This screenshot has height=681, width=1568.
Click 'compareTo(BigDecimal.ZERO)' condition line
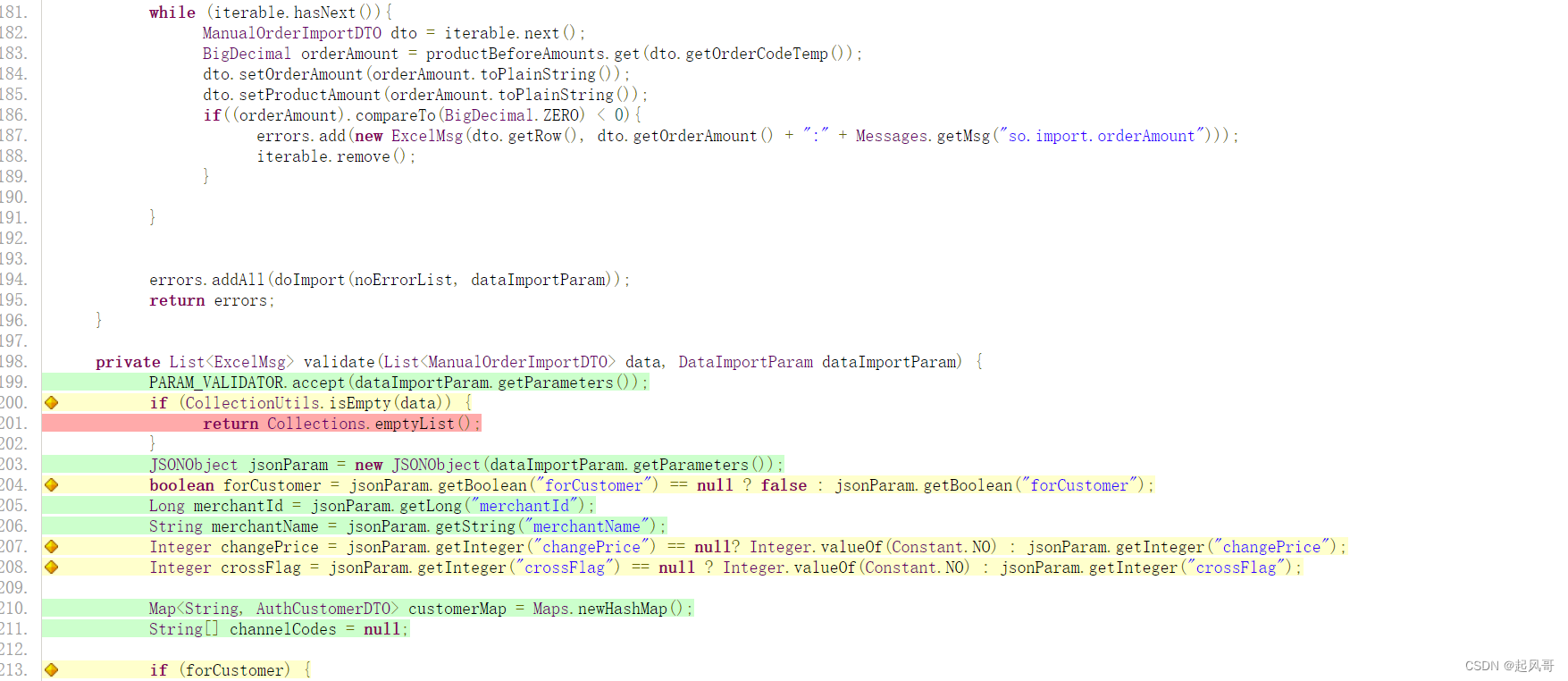point(422,115)
